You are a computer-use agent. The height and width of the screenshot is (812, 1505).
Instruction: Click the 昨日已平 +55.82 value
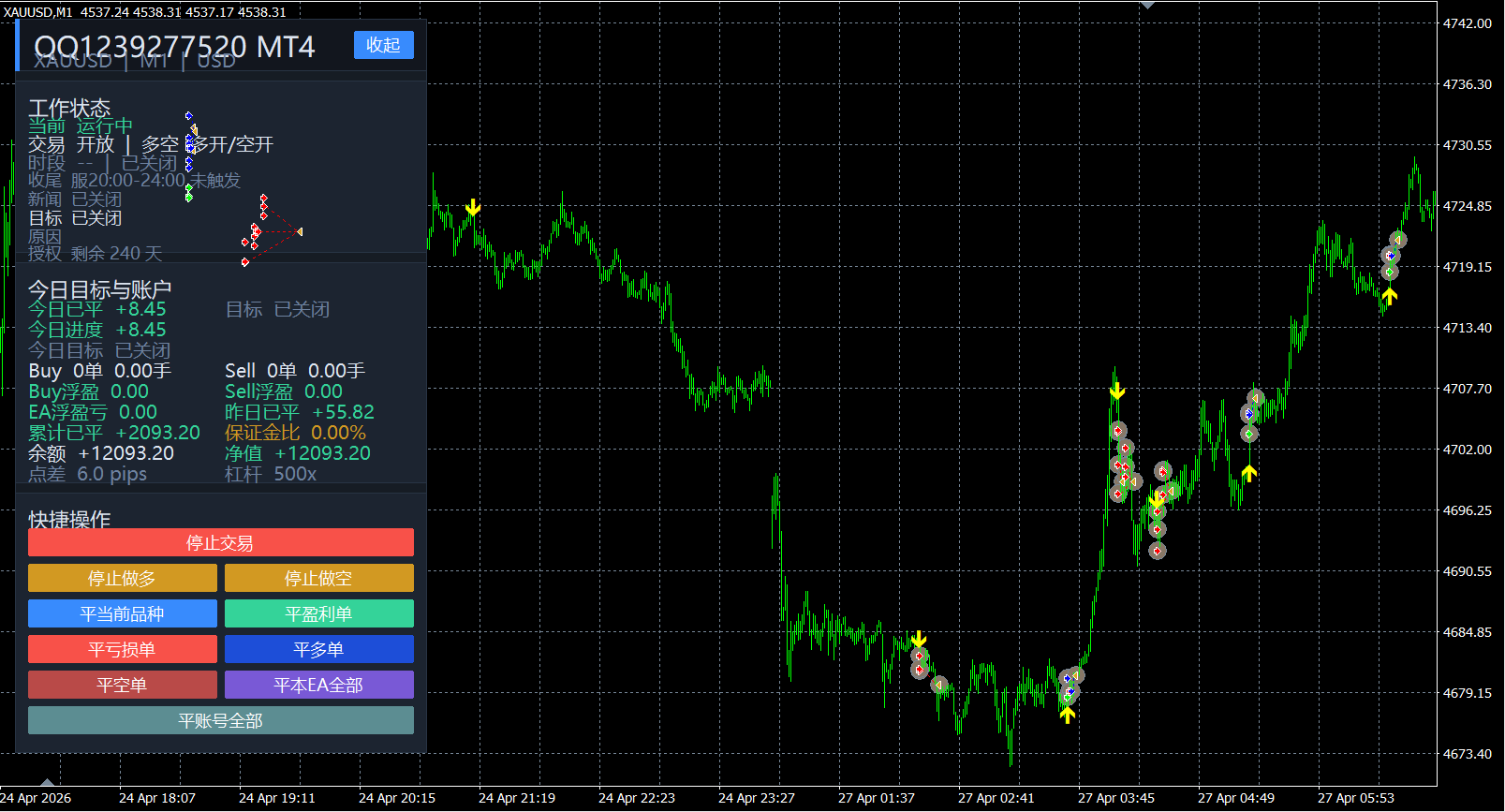coord(300,412)
